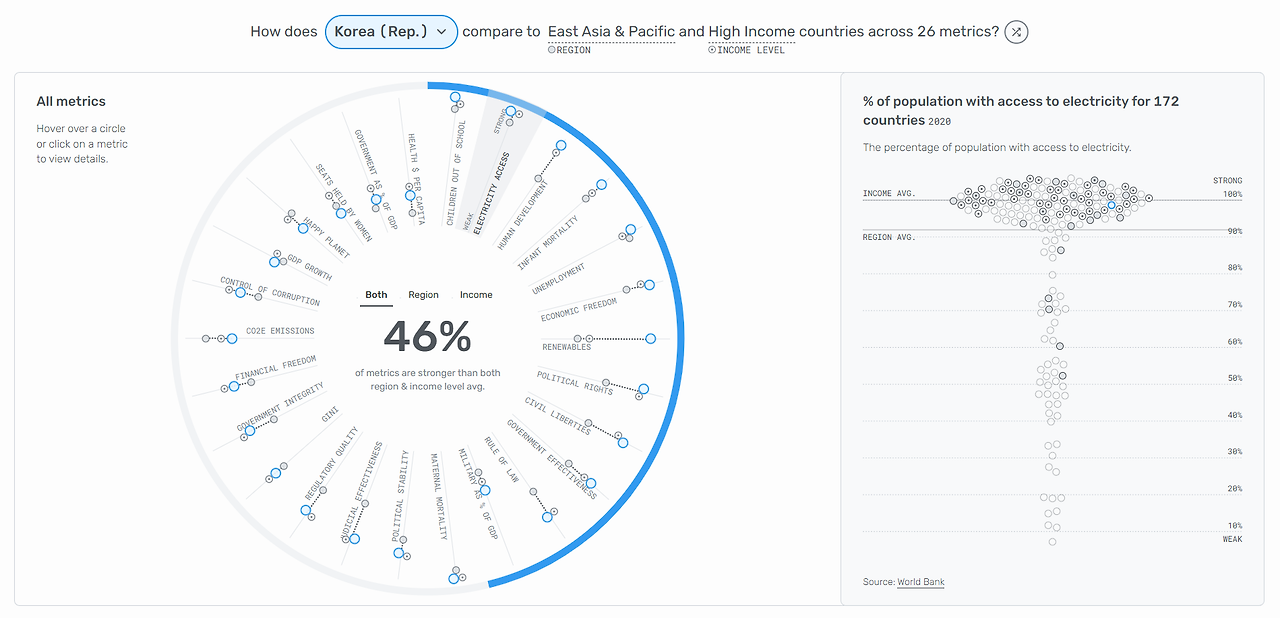1280x618 pixels.
Task: Select the East Asia & Pacific region selector
Action: [x=611, y=32]
